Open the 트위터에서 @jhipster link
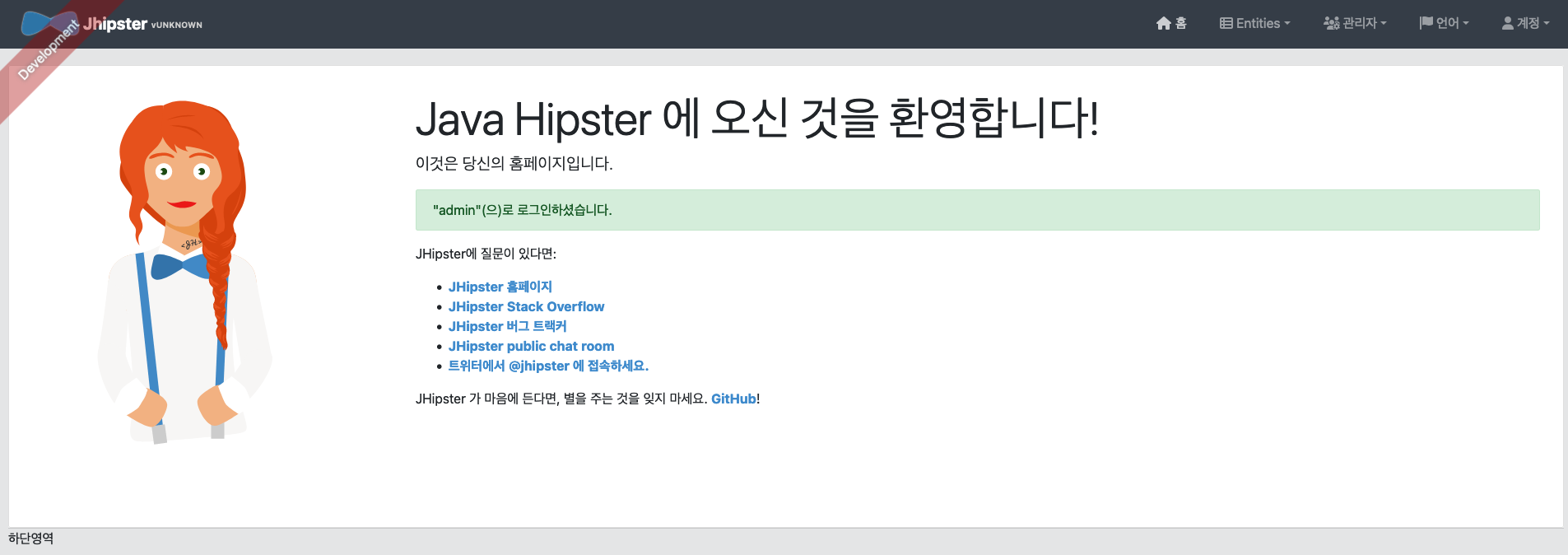Viewport: 1568px width, 555px height. [548, 366]
